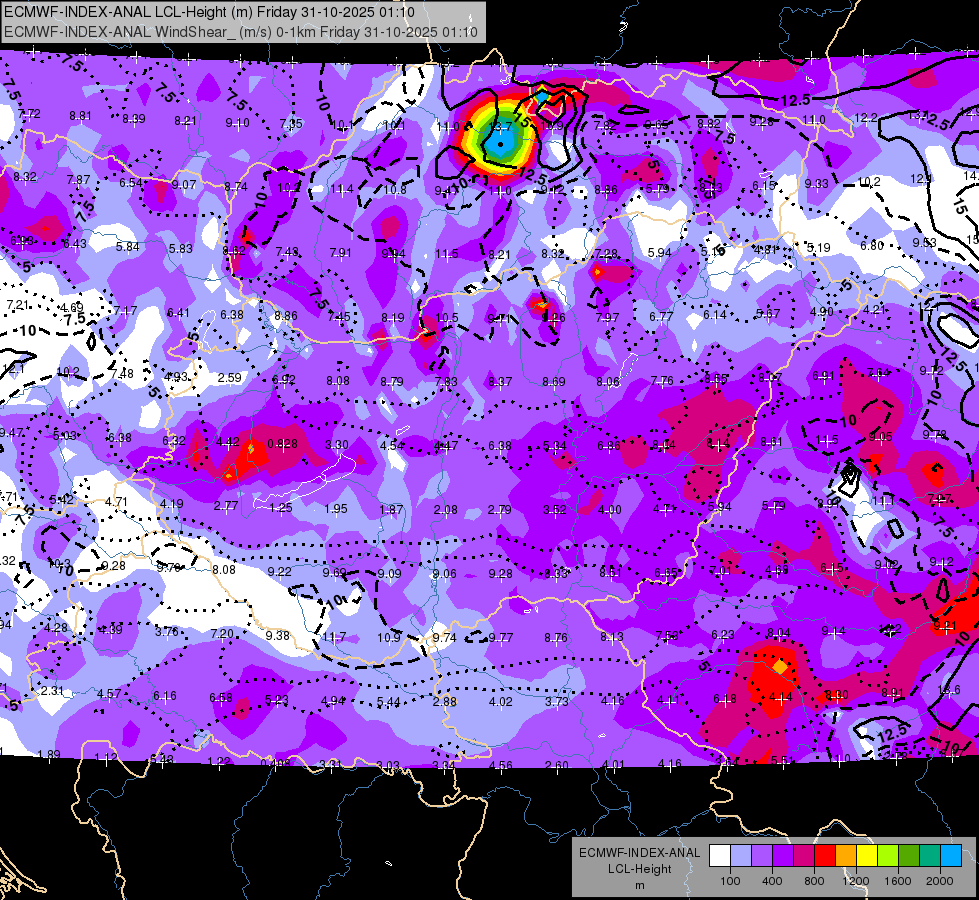This screenshot has width=979, height=900.
Task: Click legend tick label 400
Action: click(772, 881)
